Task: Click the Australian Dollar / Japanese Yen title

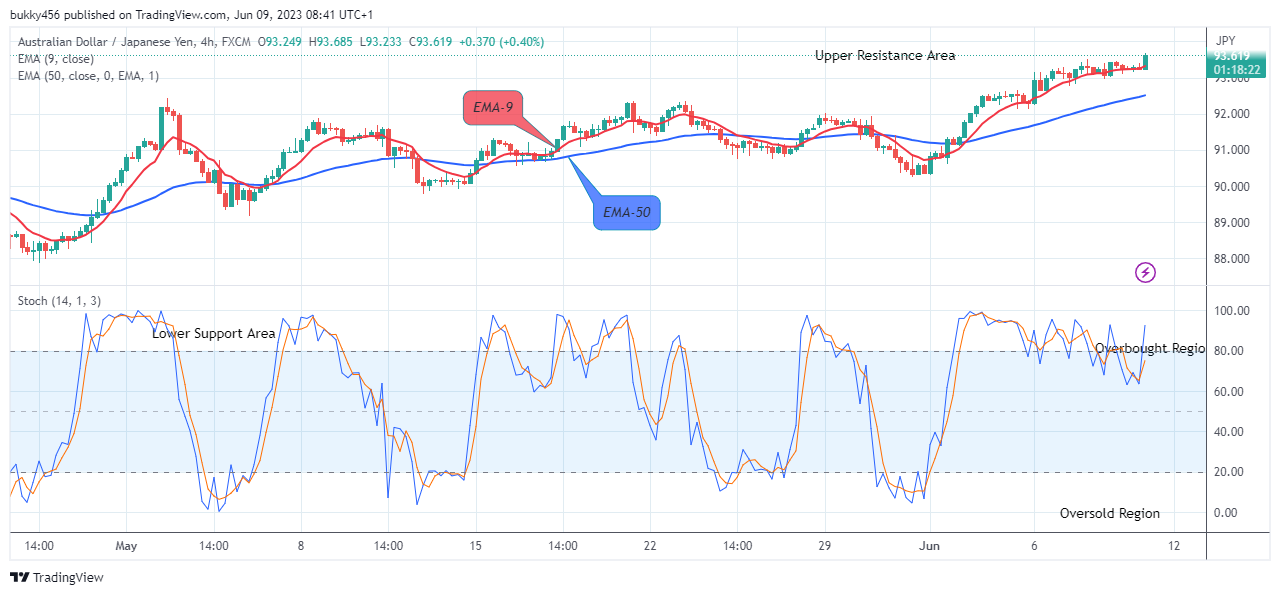Action: 115,42
